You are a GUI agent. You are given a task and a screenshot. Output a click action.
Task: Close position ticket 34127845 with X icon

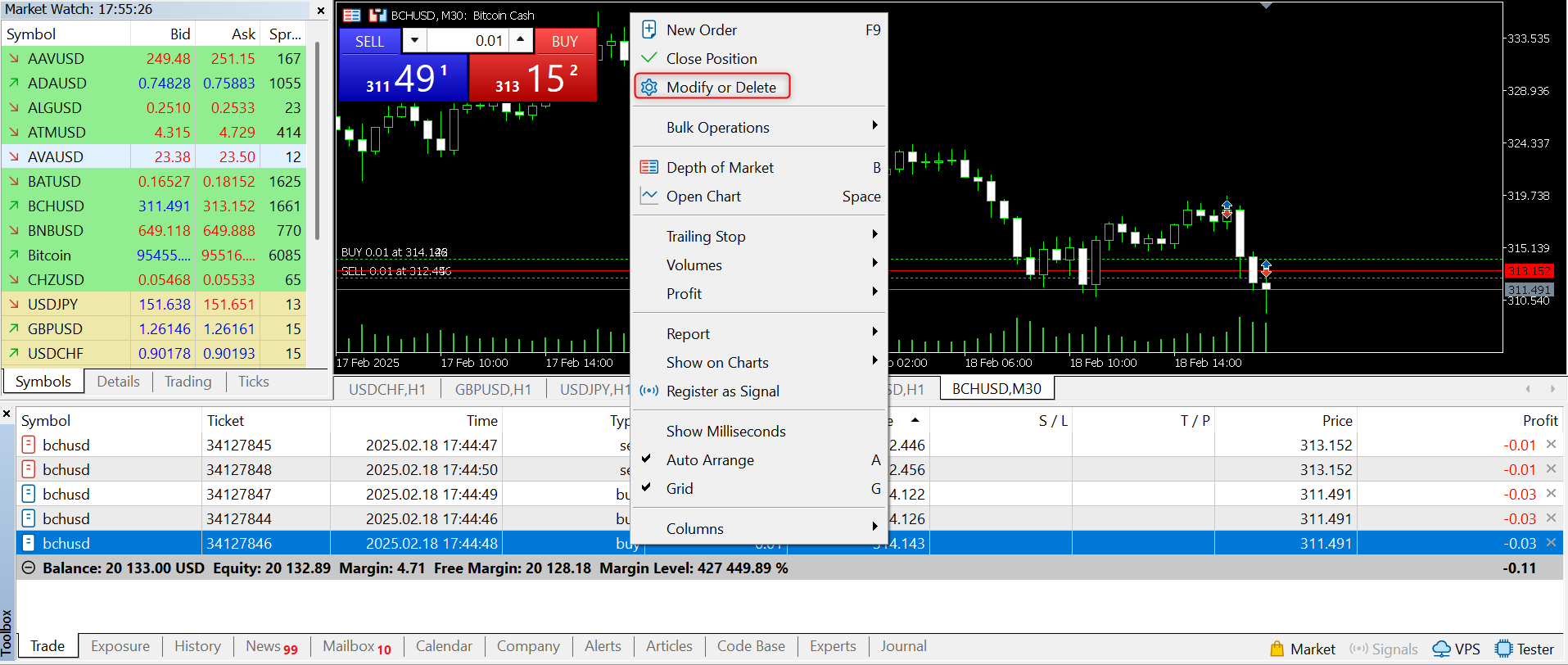point(1550,445)
